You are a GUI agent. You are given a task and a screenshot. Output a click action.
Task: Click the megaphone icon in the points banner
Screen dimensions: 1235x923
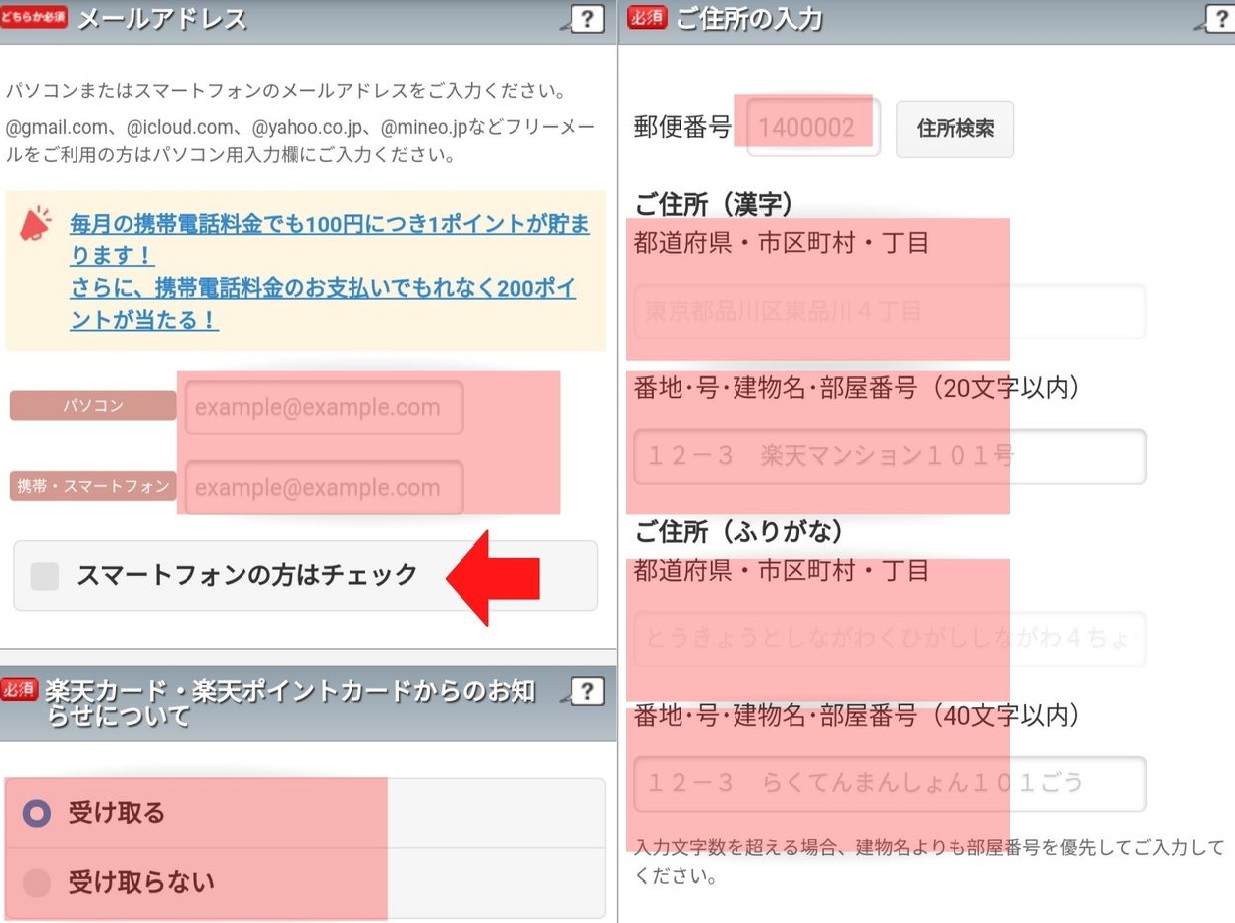(36, 225)
